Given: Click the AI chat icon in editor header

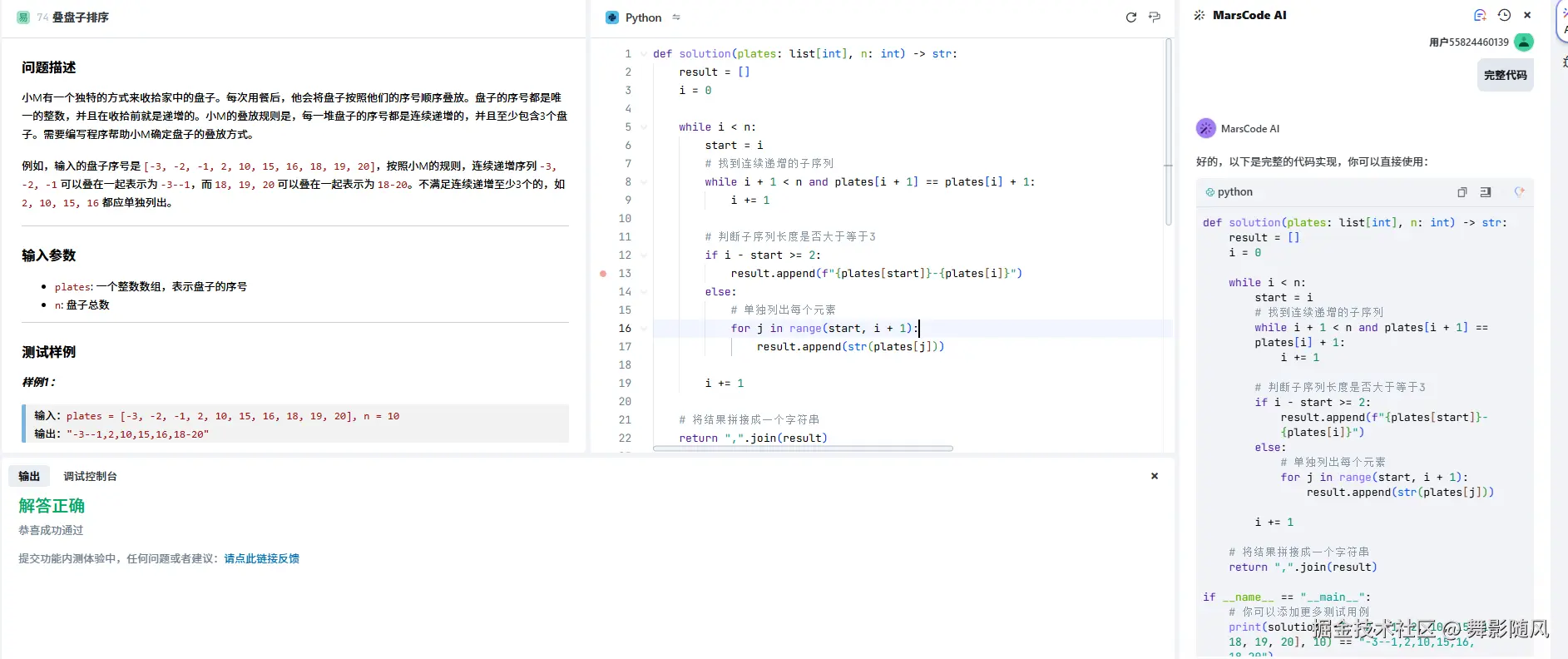Looking at the screenshot, I should click(1155, 17).
